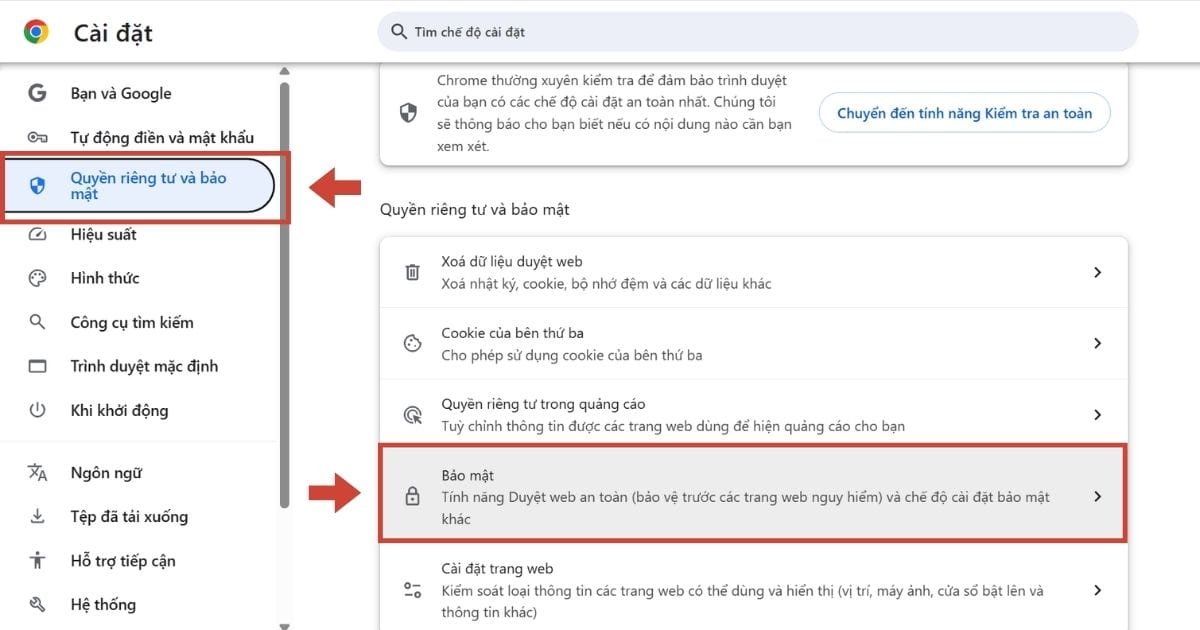Image resolution: width=1200 pixels, height=630 pixels.
Task: Open Cài đặt trang web chevron arrow
Action: coord(1097,590)
